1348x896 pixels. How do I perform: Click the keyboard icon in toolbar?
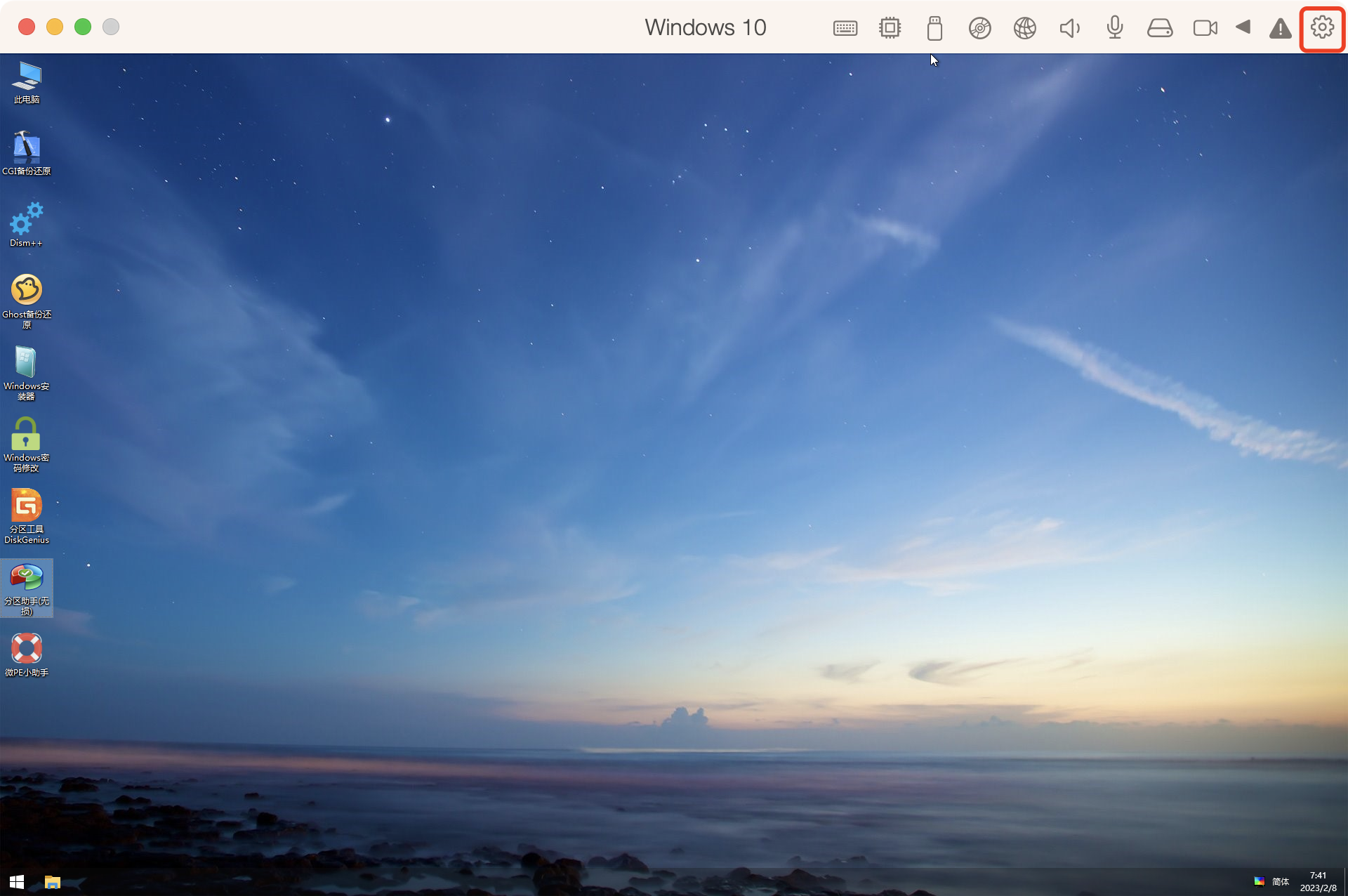coord(845,28)
